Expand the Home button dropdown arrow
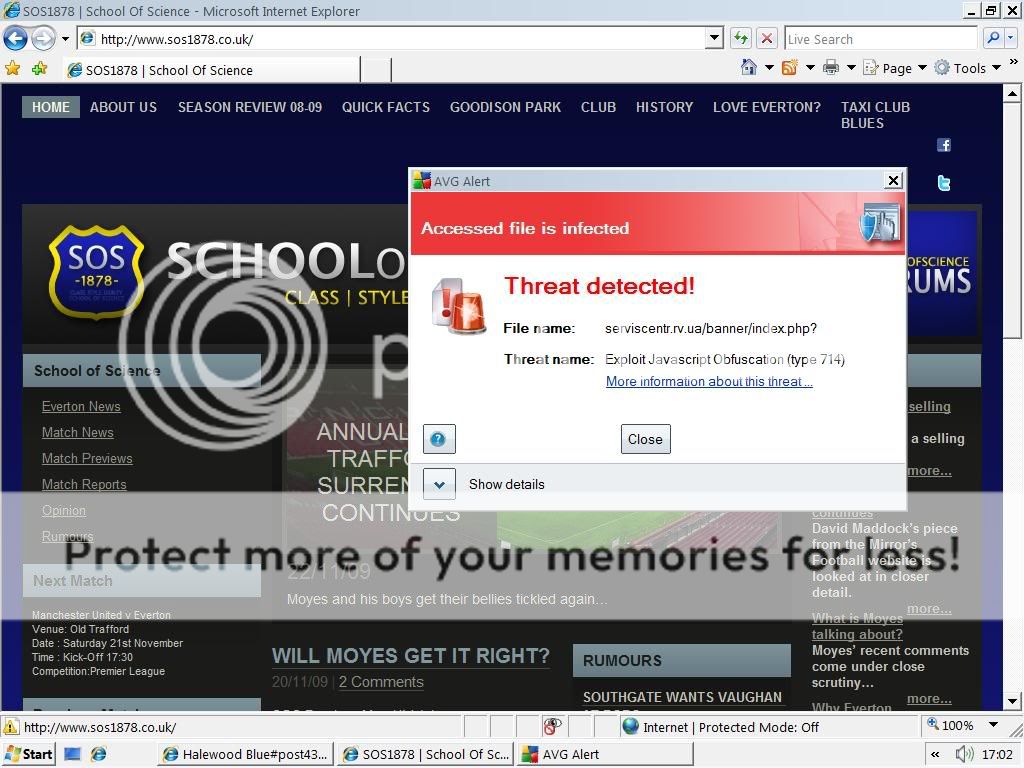This screenshot has height=768, width=1024. coord(769,67)
